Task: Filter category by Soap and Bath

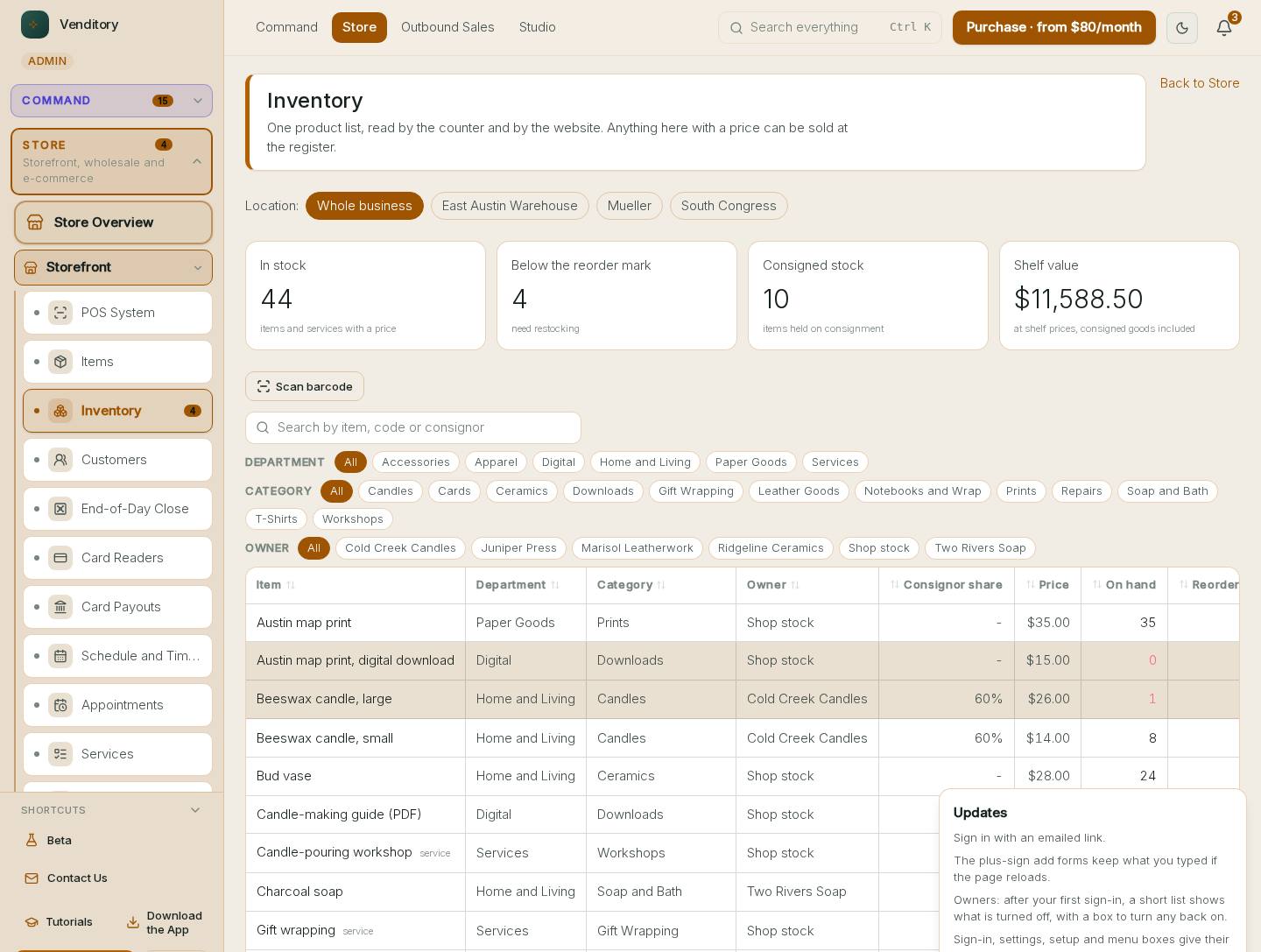Action: [x=1167, y=491]
